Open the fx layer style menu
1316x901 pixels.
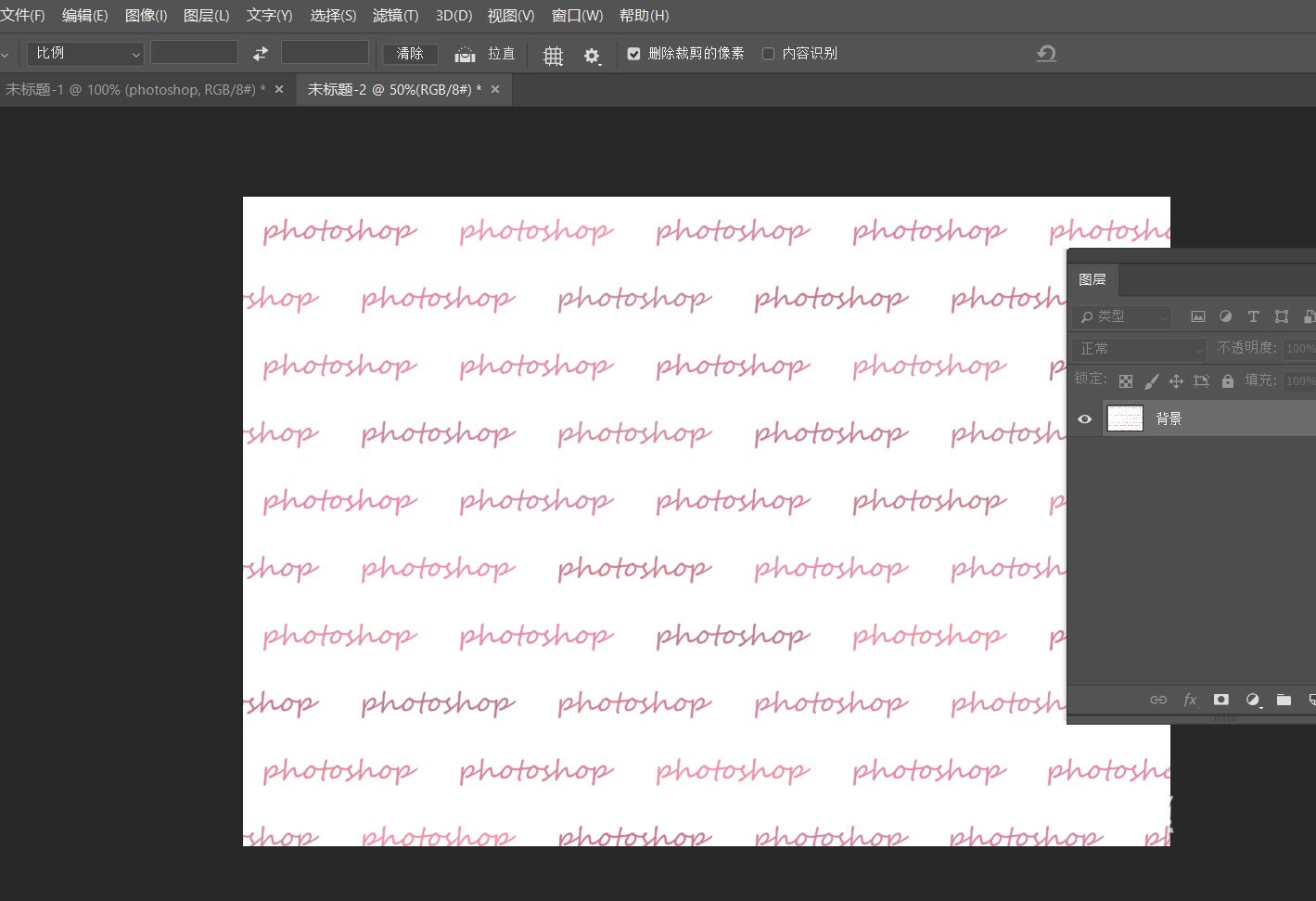(1190, 700)
